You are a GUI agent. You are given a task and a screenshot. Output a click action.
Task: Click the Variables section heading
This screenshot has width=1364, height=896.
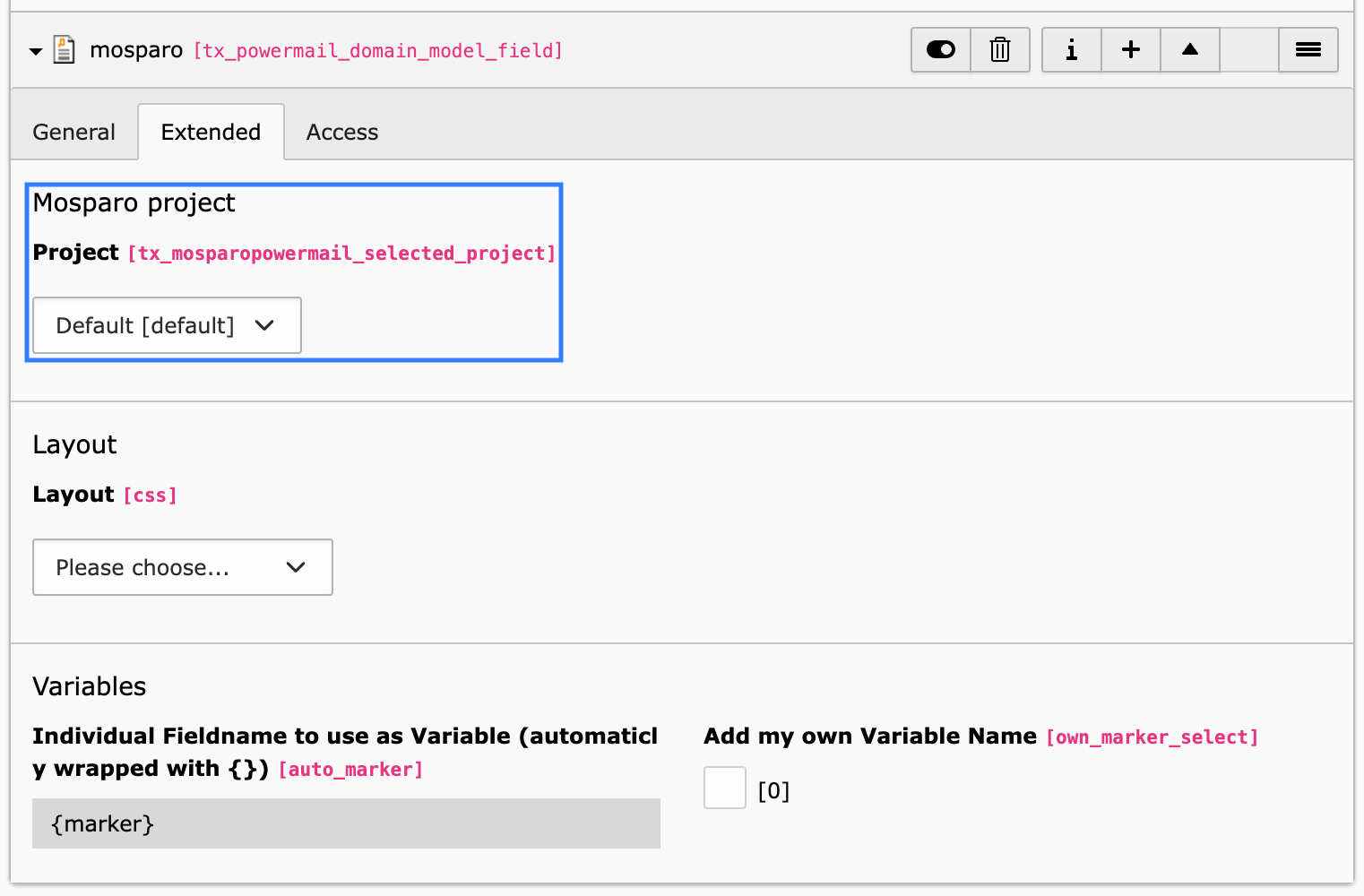coord(90,686)
